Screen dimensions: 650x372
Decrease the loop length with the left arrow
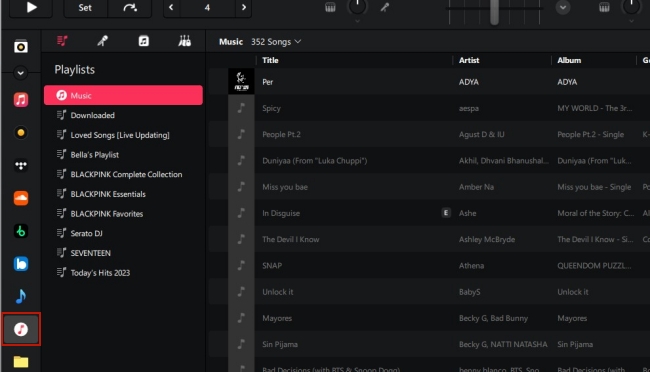171,7
